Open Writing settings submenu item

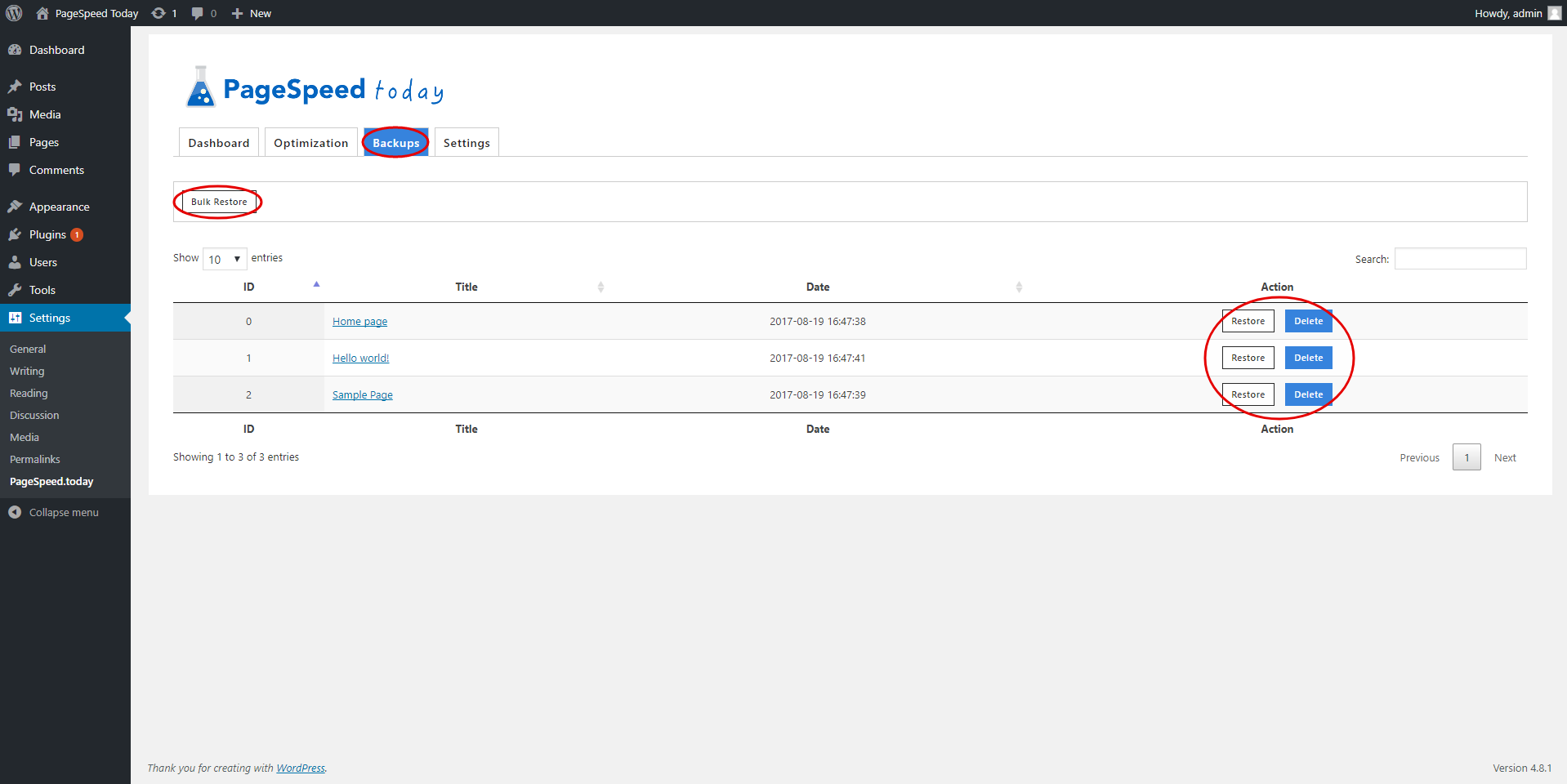(27, 371)
